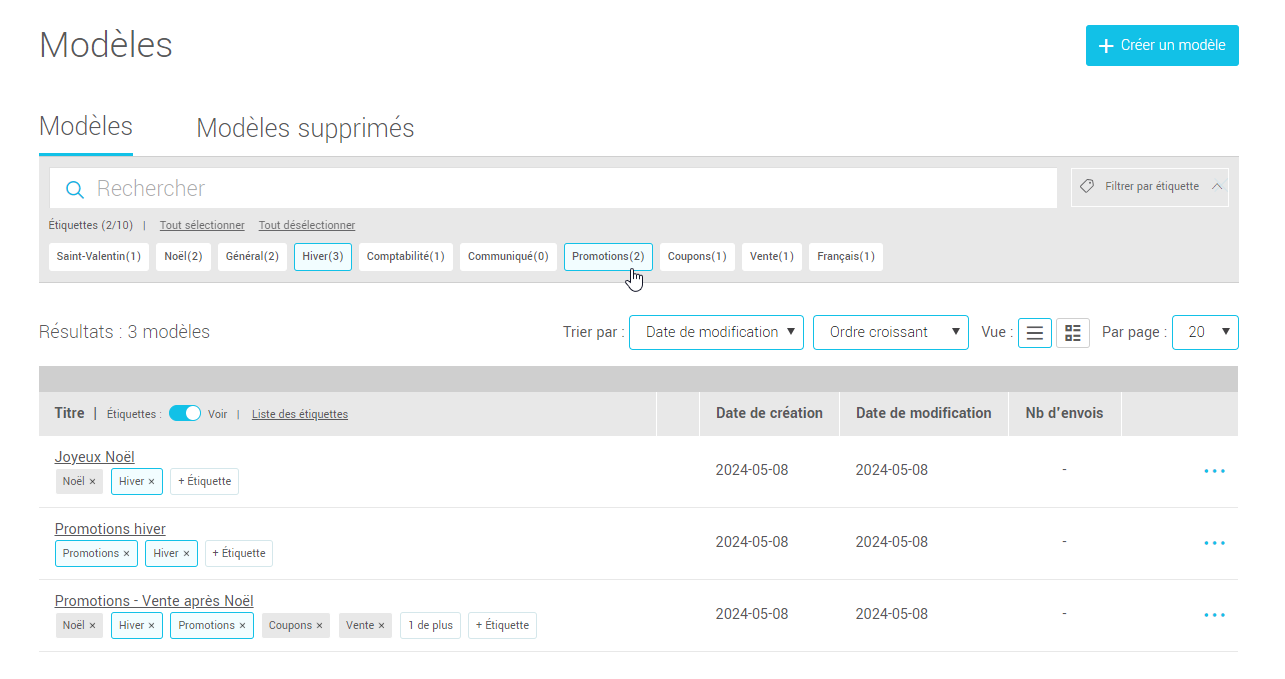Click the Créer un modèle button
Image resolution: width=1285 pixels, height=679 pixels.
pyautogui.click(x=1162, y=46)
